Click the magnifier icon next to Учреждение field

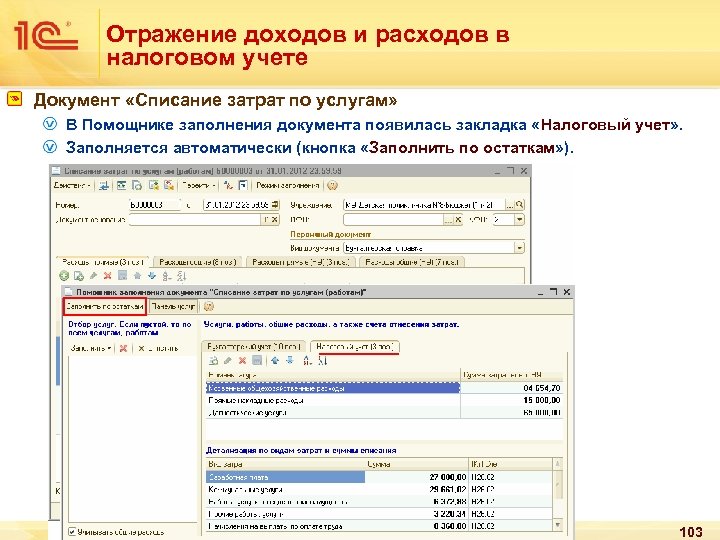pyautogui.click(x=519, y=205)
